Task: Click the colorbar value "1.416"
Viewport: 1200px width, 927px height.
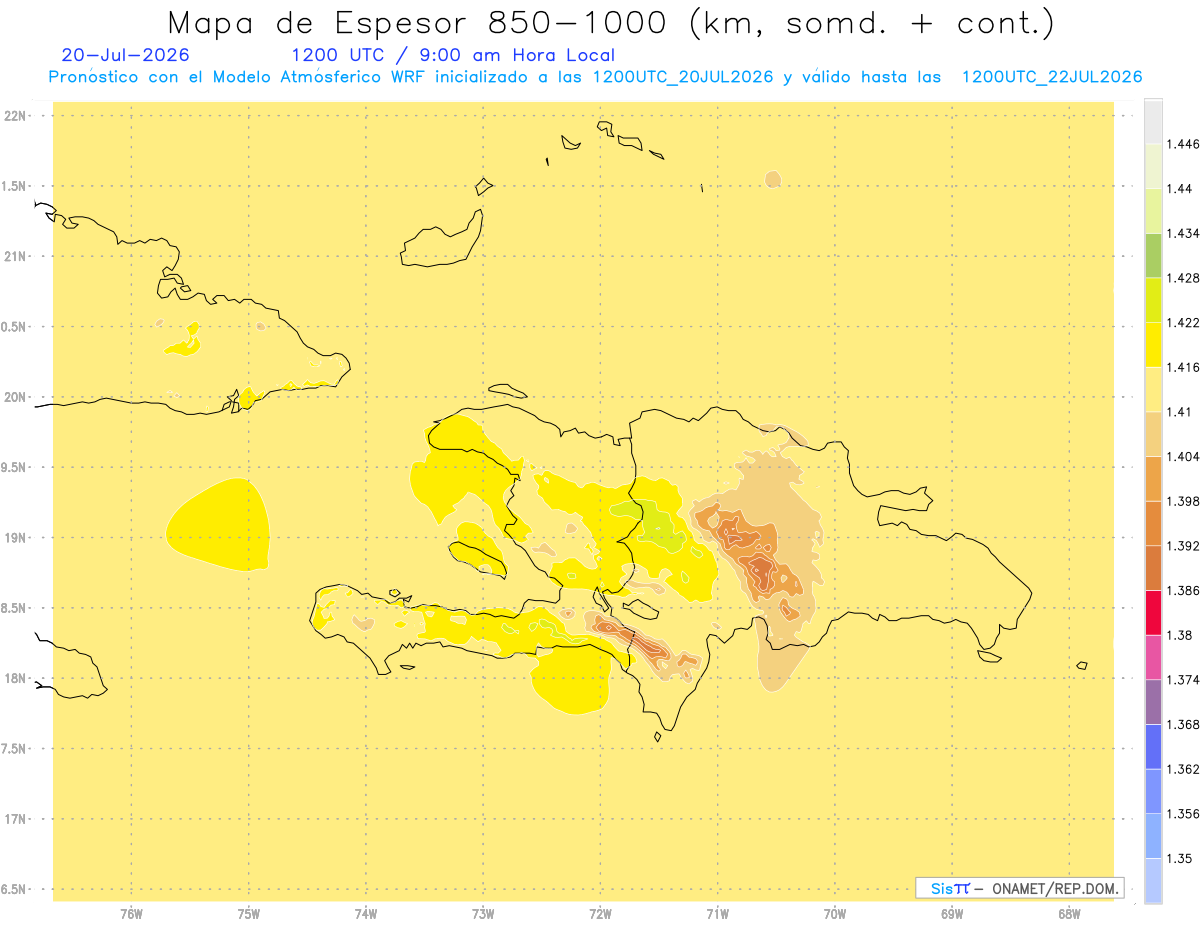Action: pyautogui.click(x=1182, y=367)
